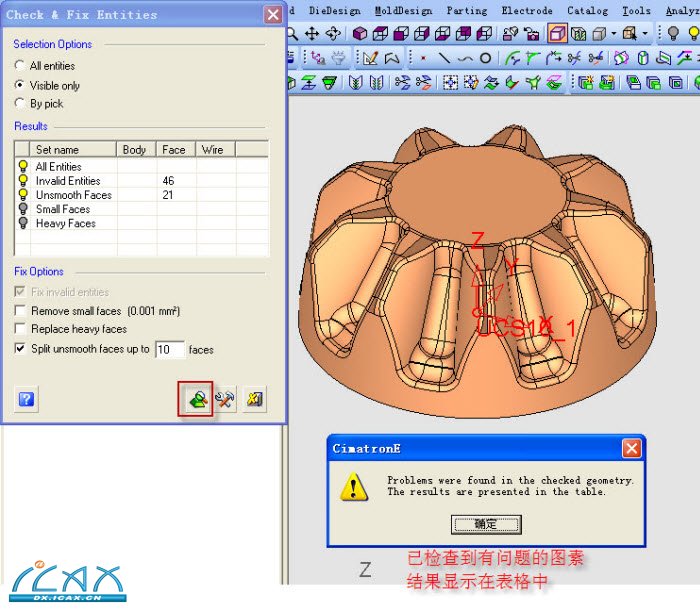Open the Tools menu
The image size is (700, 611).
tap(636, 11)
